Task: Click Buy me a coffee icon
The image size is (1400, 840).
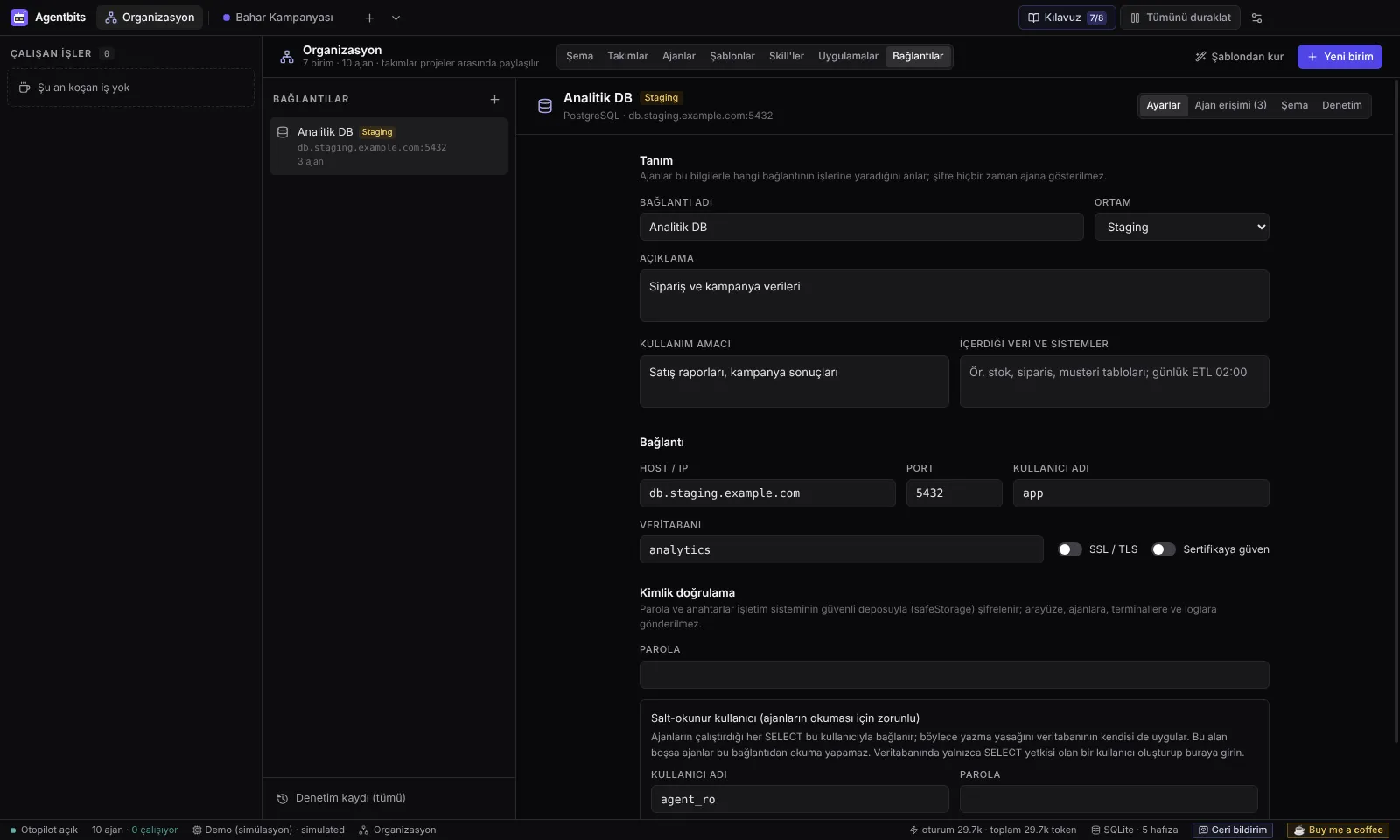Action: tap(1299, 829)
